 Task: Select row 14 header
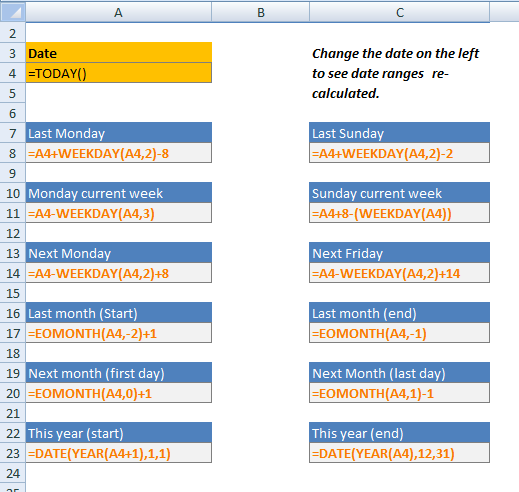[x=13, y=273]
